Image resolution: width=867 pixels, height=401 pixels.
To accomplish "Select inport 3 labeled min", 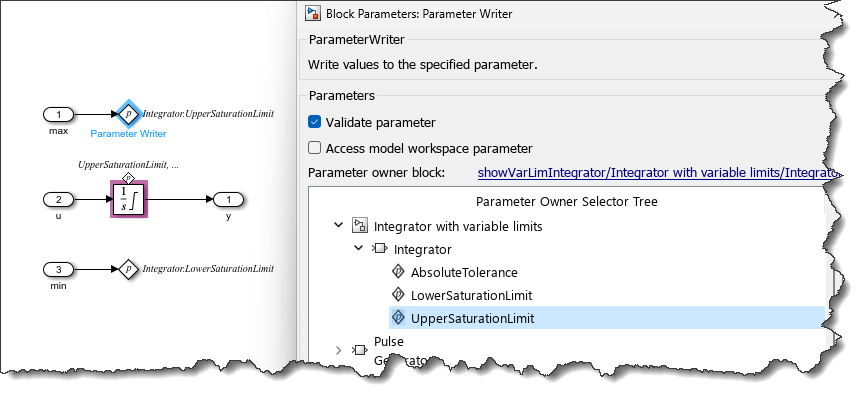I will pos(58,269).
